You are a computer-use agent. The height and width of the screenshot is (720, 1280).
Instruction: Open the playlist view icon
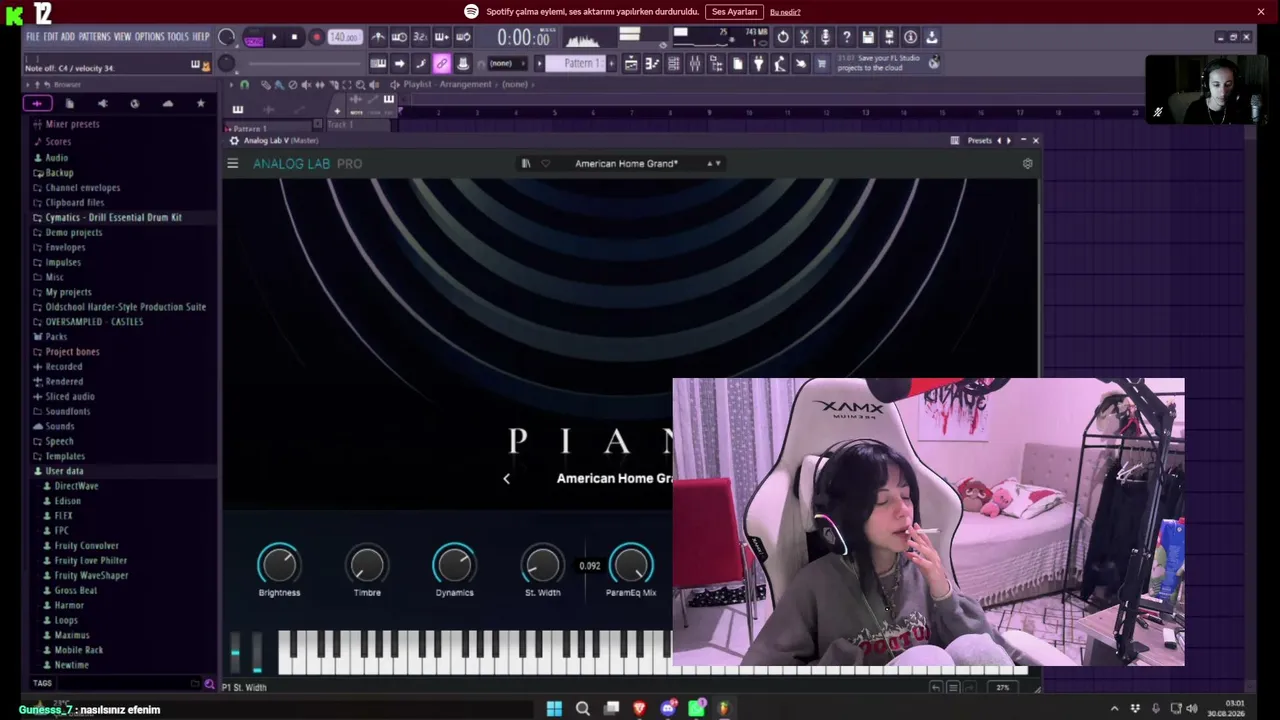(631, 63)
